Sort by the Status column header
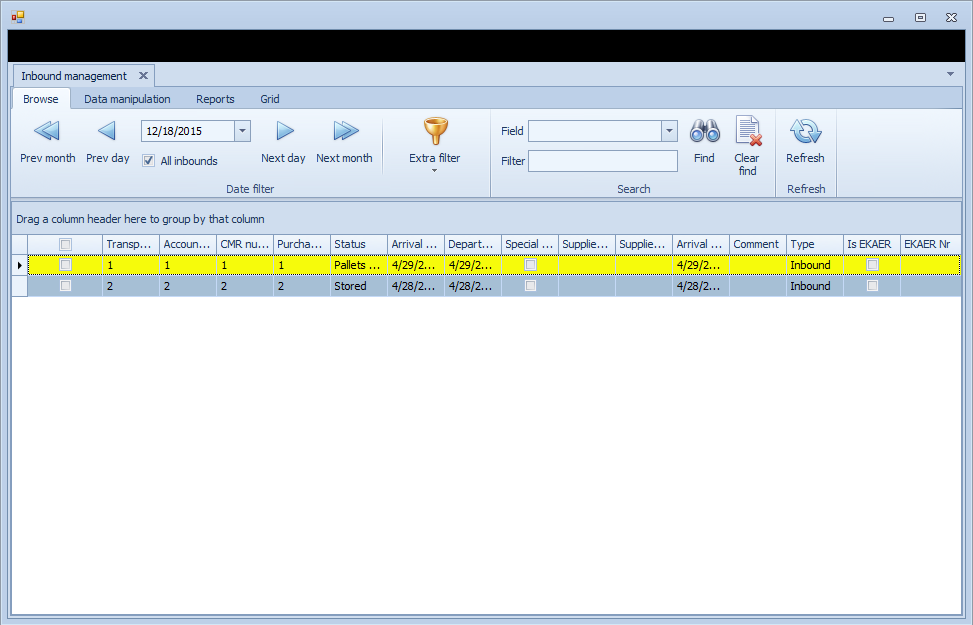973x625 pixels. coord(358,244)
